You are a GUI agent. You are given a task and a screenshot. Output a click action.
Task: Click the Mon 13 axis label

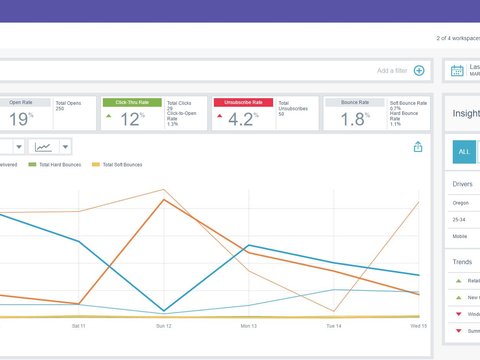pyautogui.click(x=249, y=326)
